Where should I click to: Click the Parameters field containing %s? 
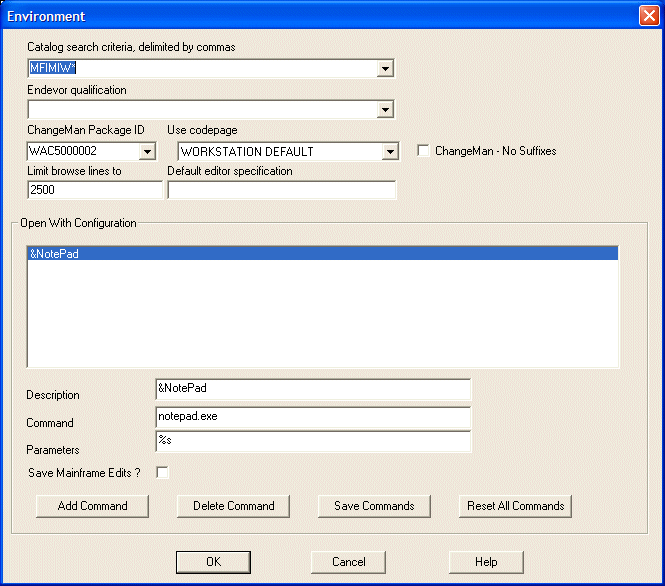[312, 441]
